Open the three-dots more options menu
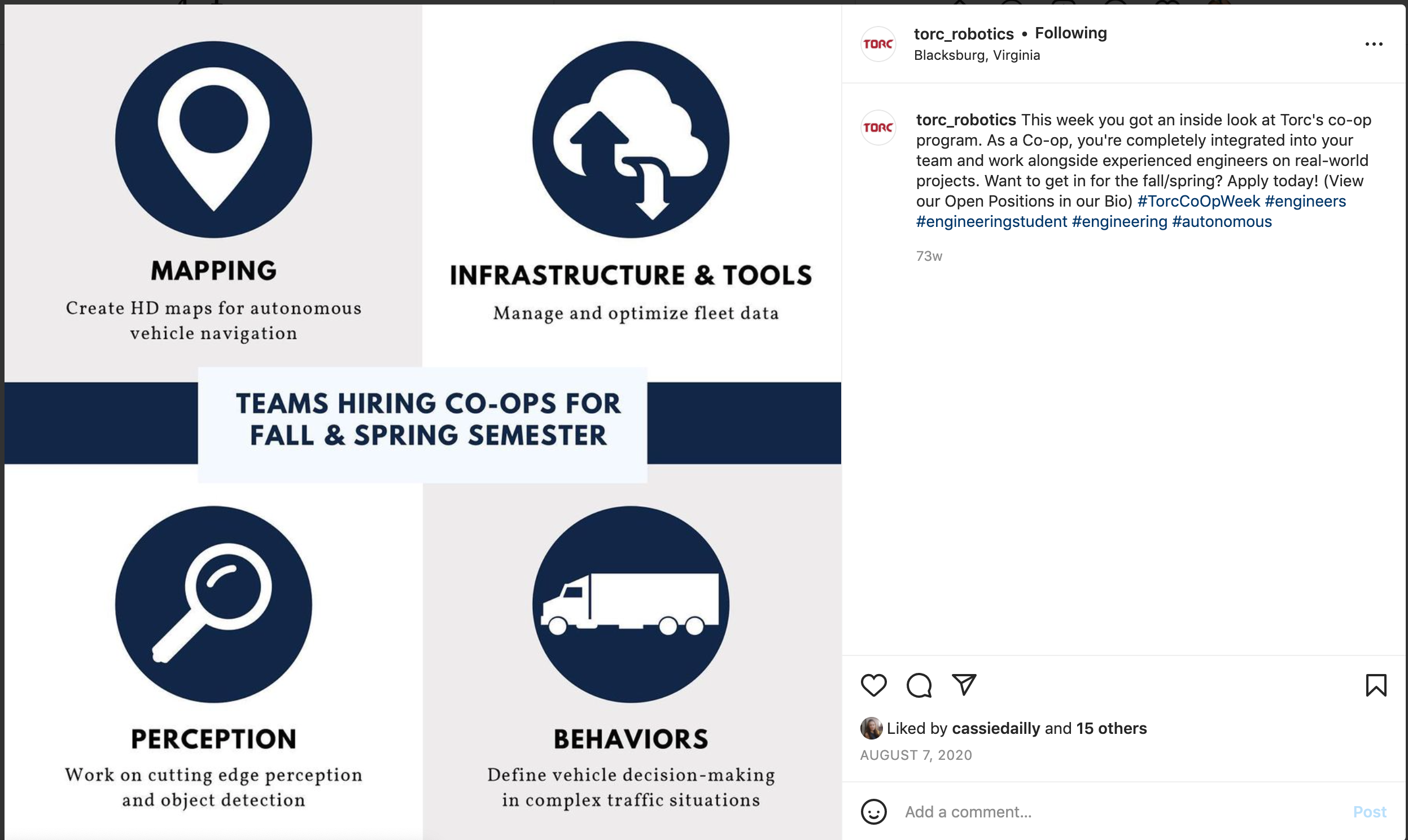 tap(1374, 44)
